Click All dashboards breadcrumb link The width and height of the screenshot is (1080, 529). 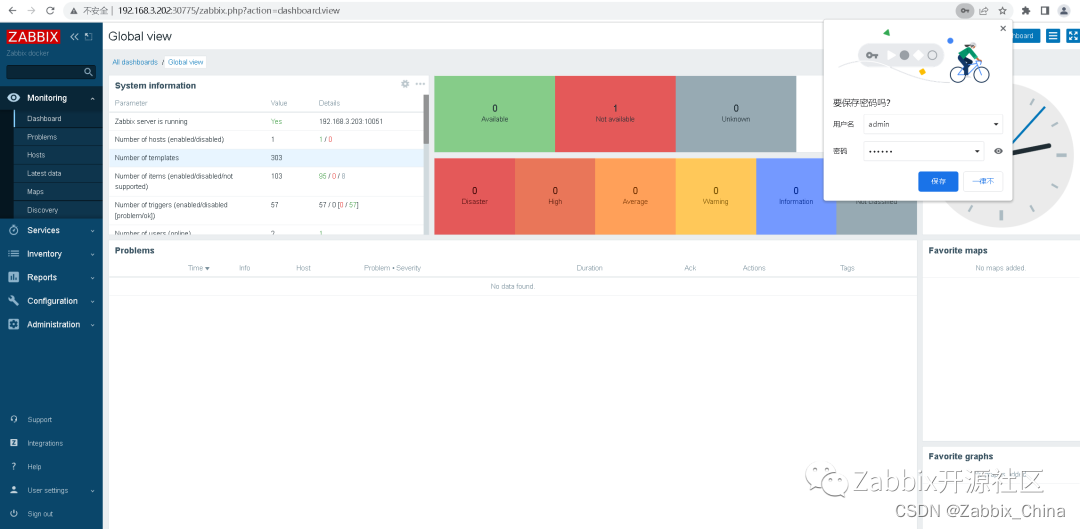pos(135,62)
